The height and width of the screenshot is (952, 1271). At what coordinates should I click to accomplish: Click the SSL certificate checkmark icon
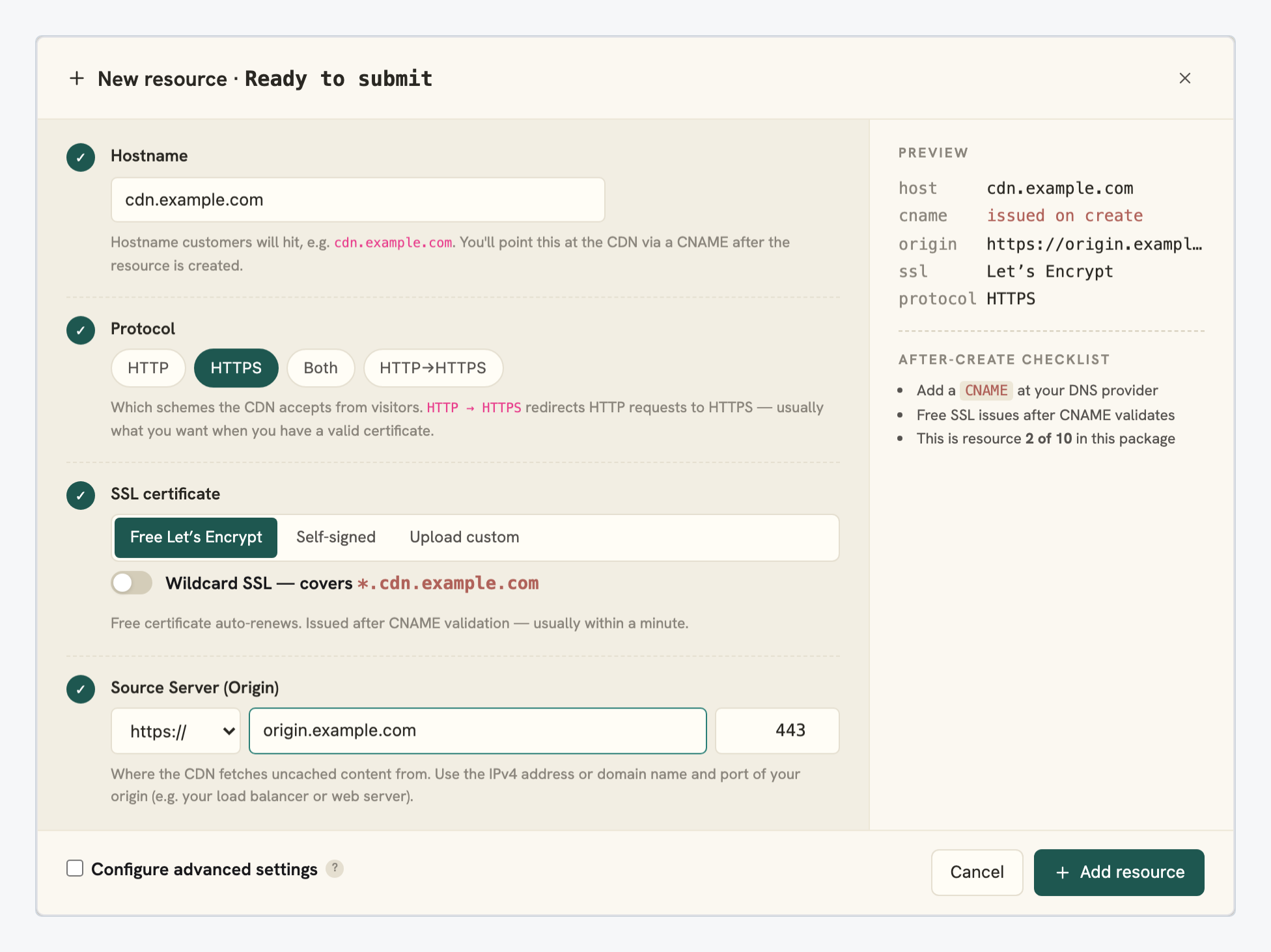point(81,495)
